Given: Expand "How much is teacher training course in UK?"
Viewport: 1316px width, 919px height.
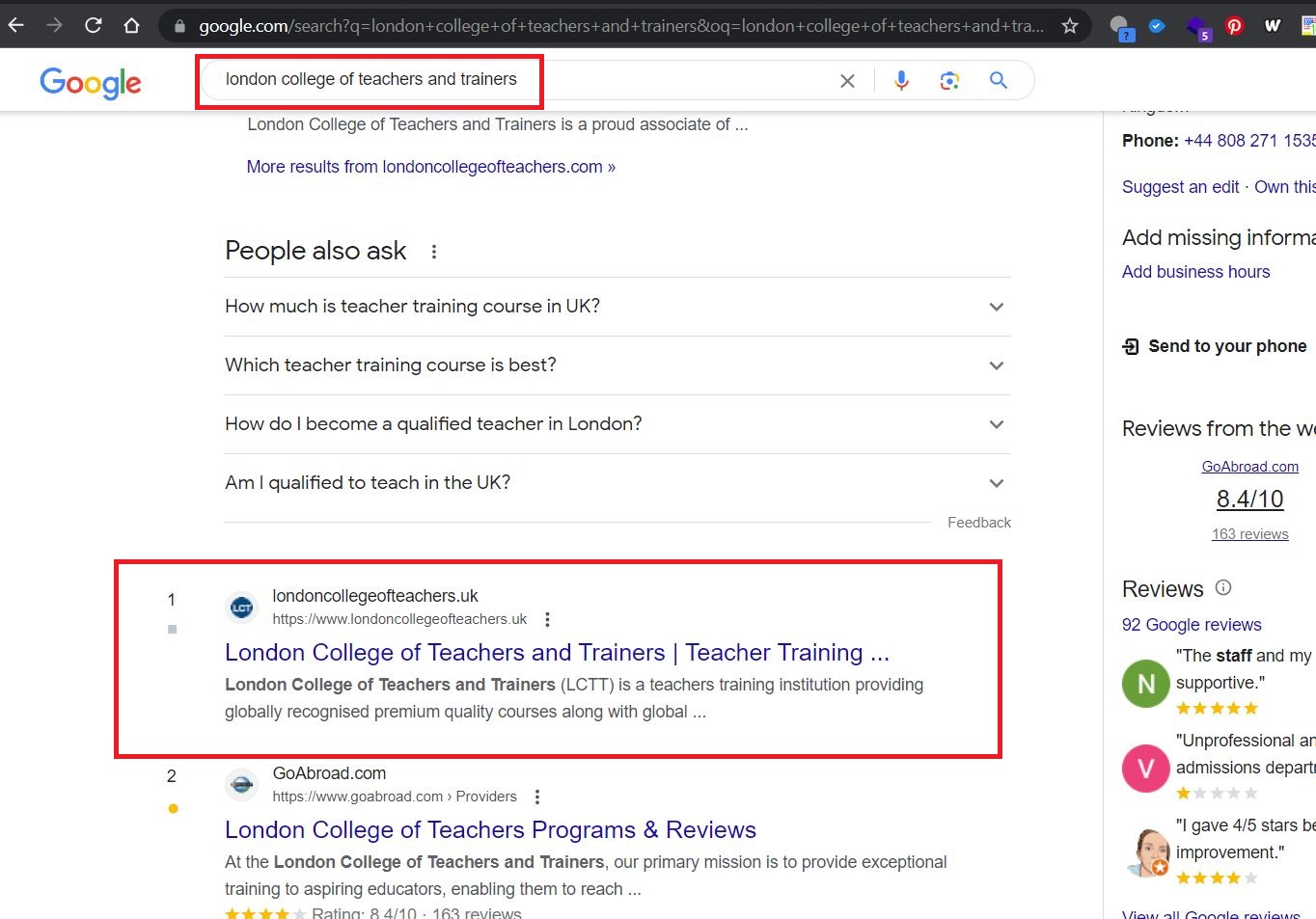Looking at the screenshot, I should [997, 307].
